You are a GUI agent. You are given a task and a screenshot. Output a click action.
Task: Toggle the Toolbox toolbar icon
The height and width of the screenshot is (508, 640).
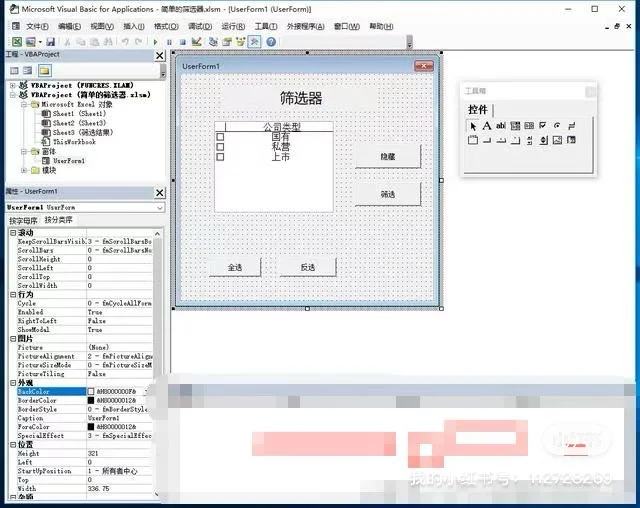(254, 42)
